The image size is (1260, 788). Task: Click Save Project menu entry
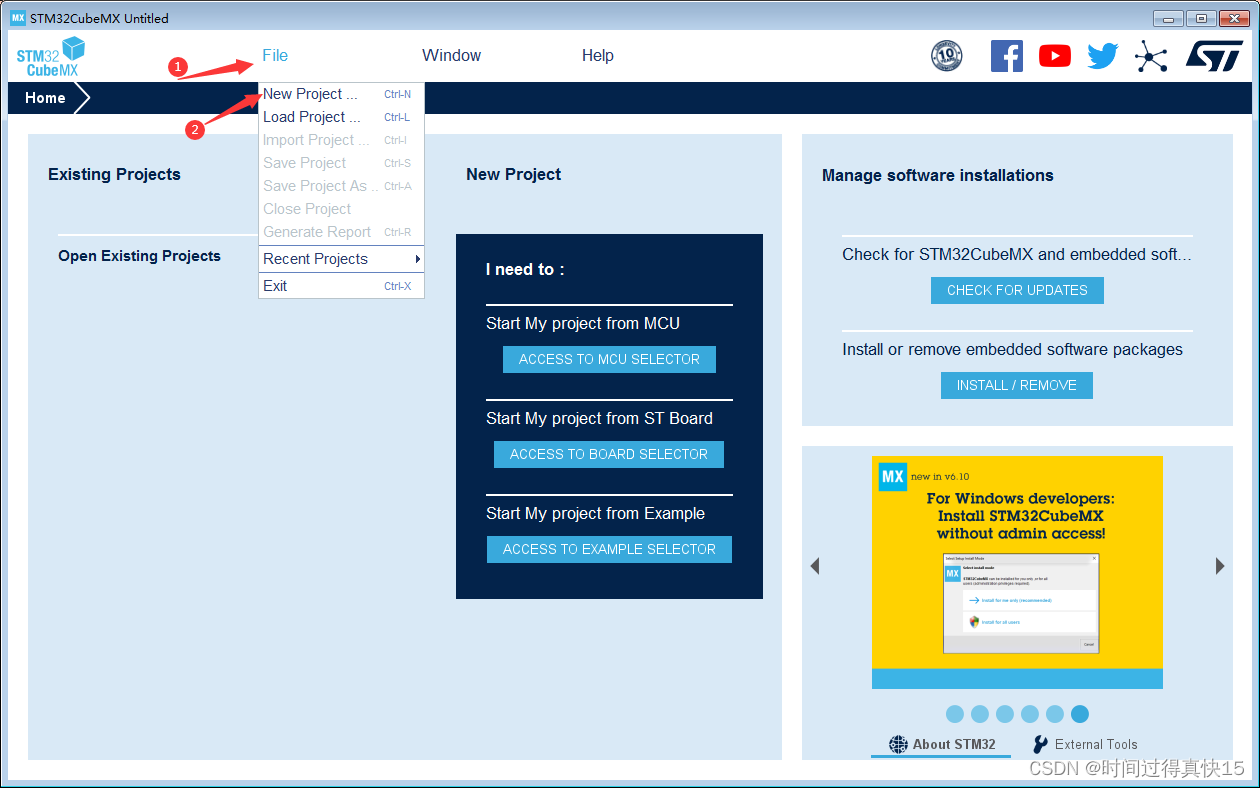pyautogui.click(x=341, y=163)
